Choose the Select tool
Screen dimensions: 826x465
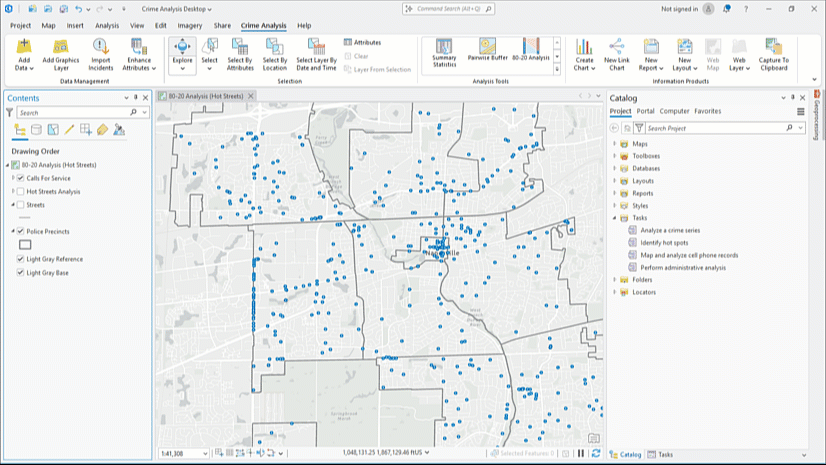(209, 55)
